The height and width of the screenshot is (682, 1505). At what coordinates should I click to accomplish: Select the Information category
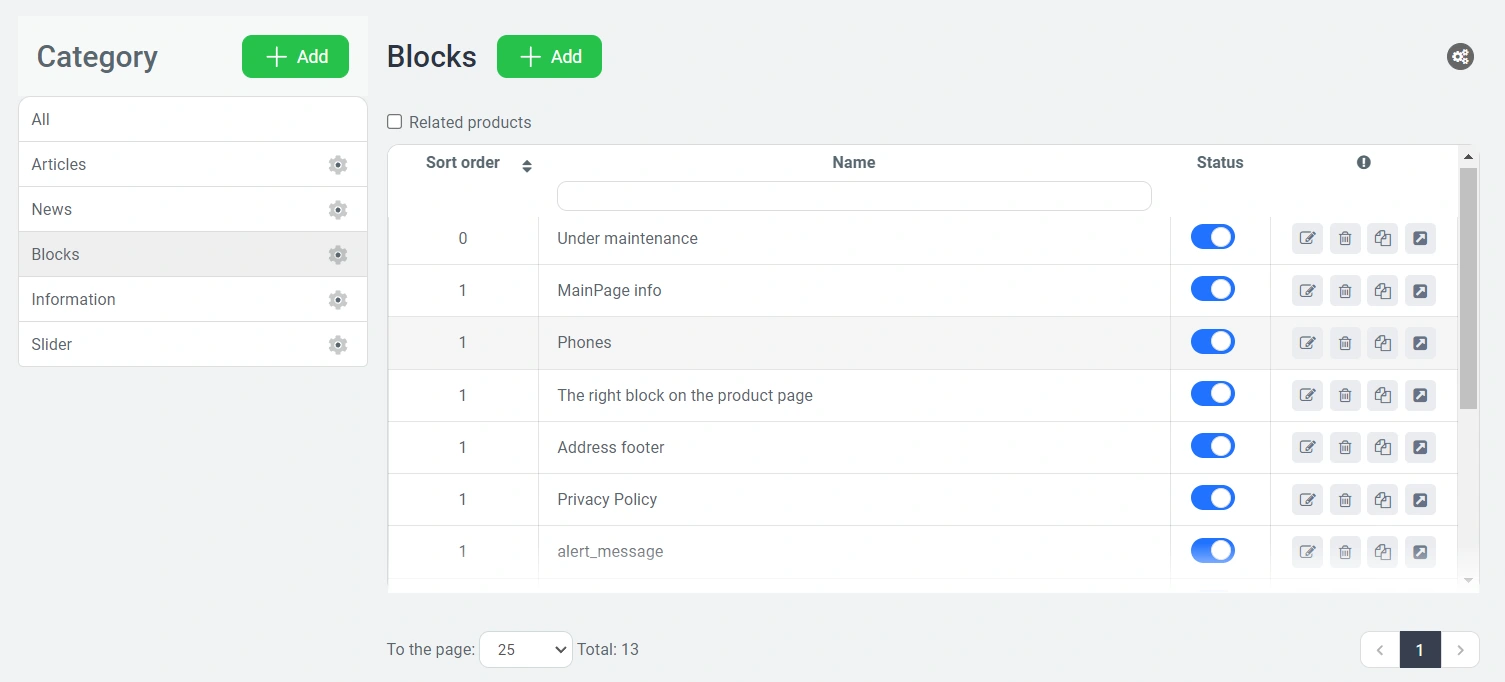pyautogui.click(x=73, y=299)
